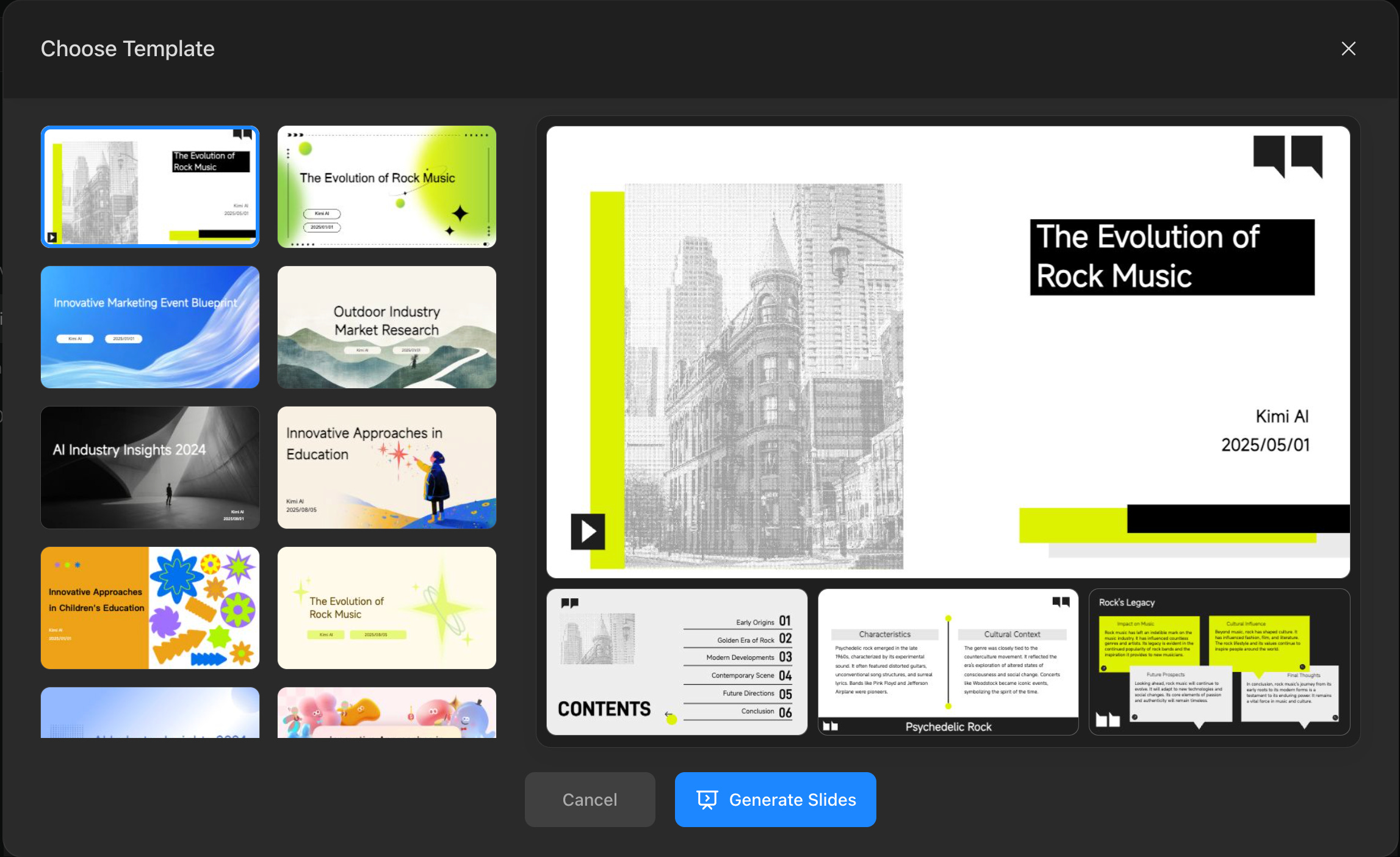This screenshot has height=857, width=1400.
Task: Select Innovative Approaches in Education template
Action: click(x=386, y=468)
